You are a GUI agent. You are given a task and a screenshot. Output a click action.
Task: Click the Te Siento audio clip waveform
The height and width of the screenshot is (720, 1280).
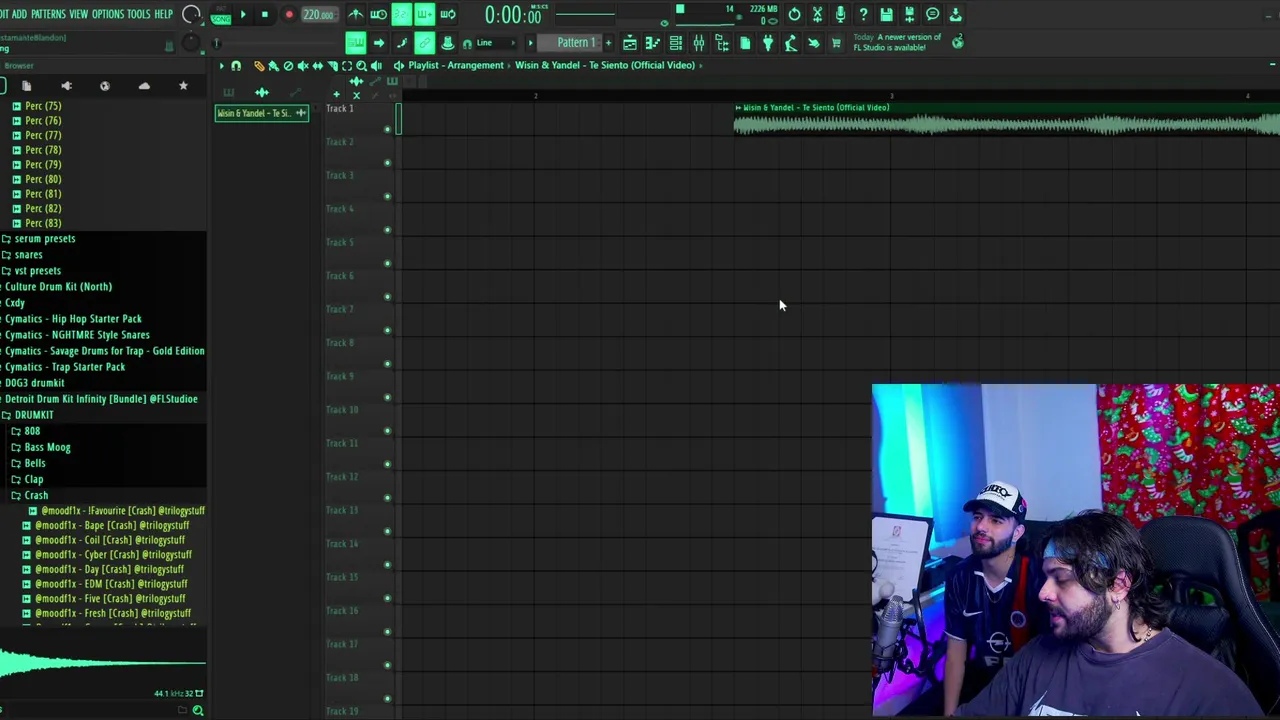[x=1006, y=125]
